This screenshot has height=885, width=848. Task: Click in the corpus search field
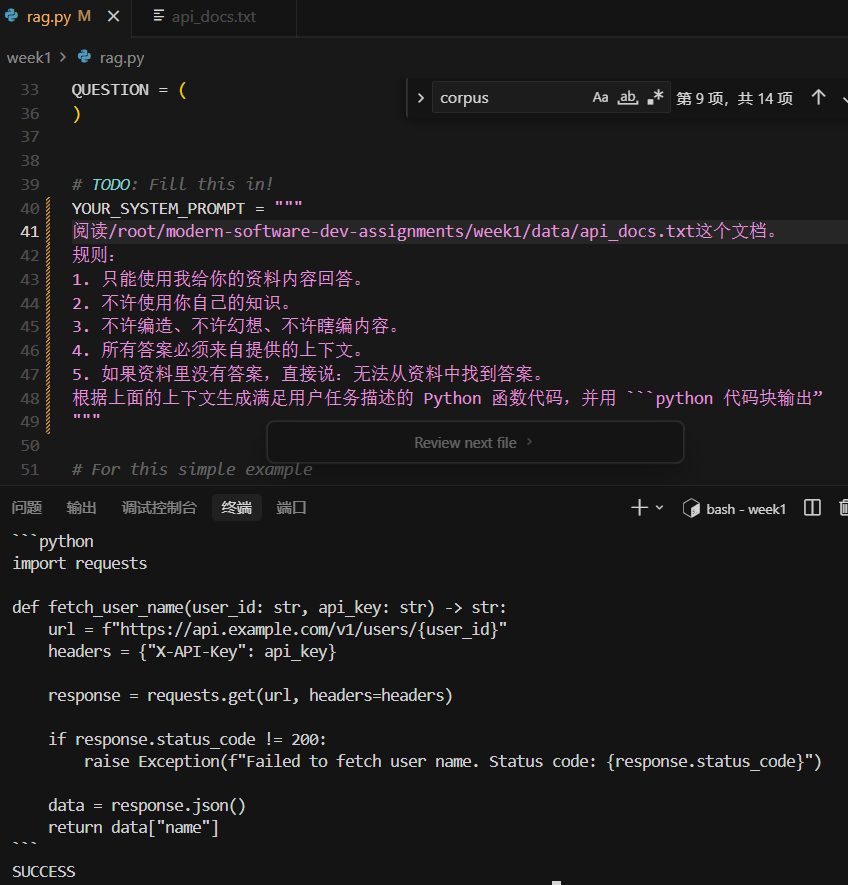coord(510,98)
